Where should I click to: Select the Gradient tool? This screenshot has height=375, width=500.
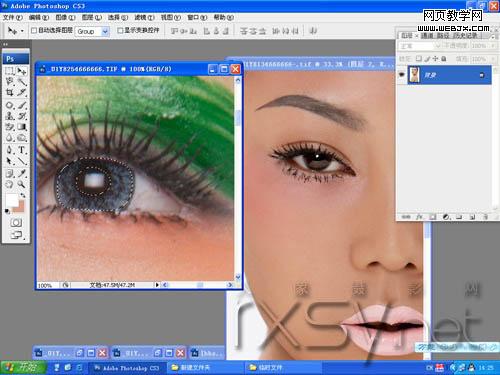point(22,127)
